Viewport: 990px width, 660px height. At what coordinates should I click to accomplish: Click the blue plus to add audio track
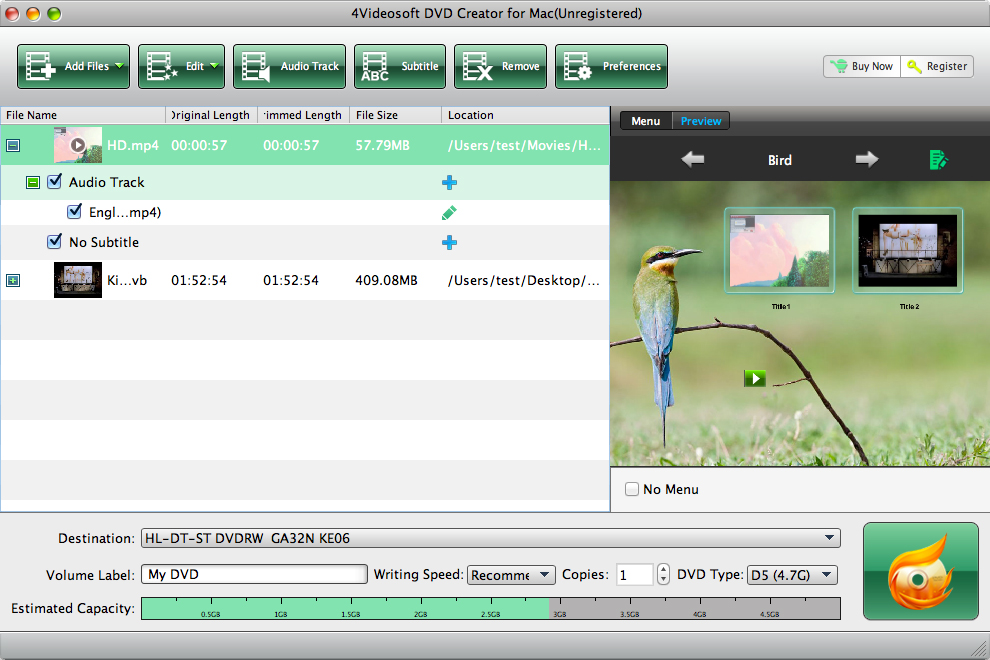pos(450,183)
